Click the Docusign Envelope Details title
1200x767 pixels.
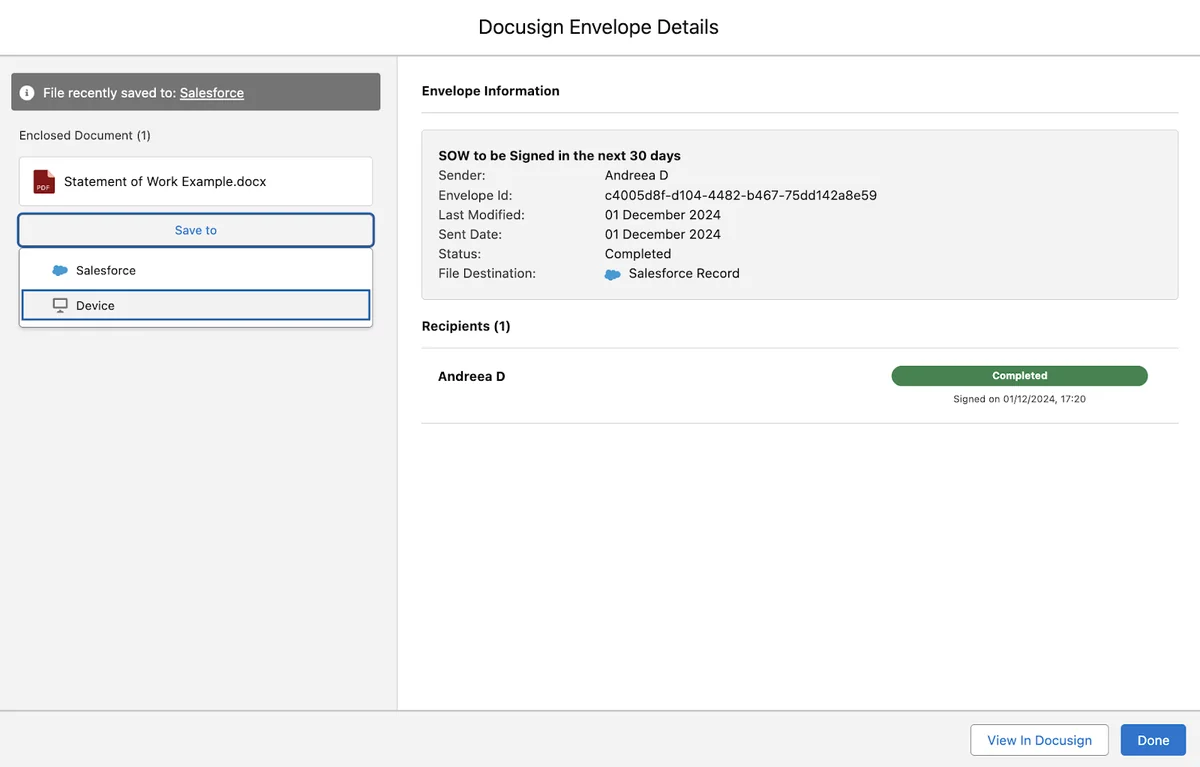pyautogui.click(x=598, y=27)
